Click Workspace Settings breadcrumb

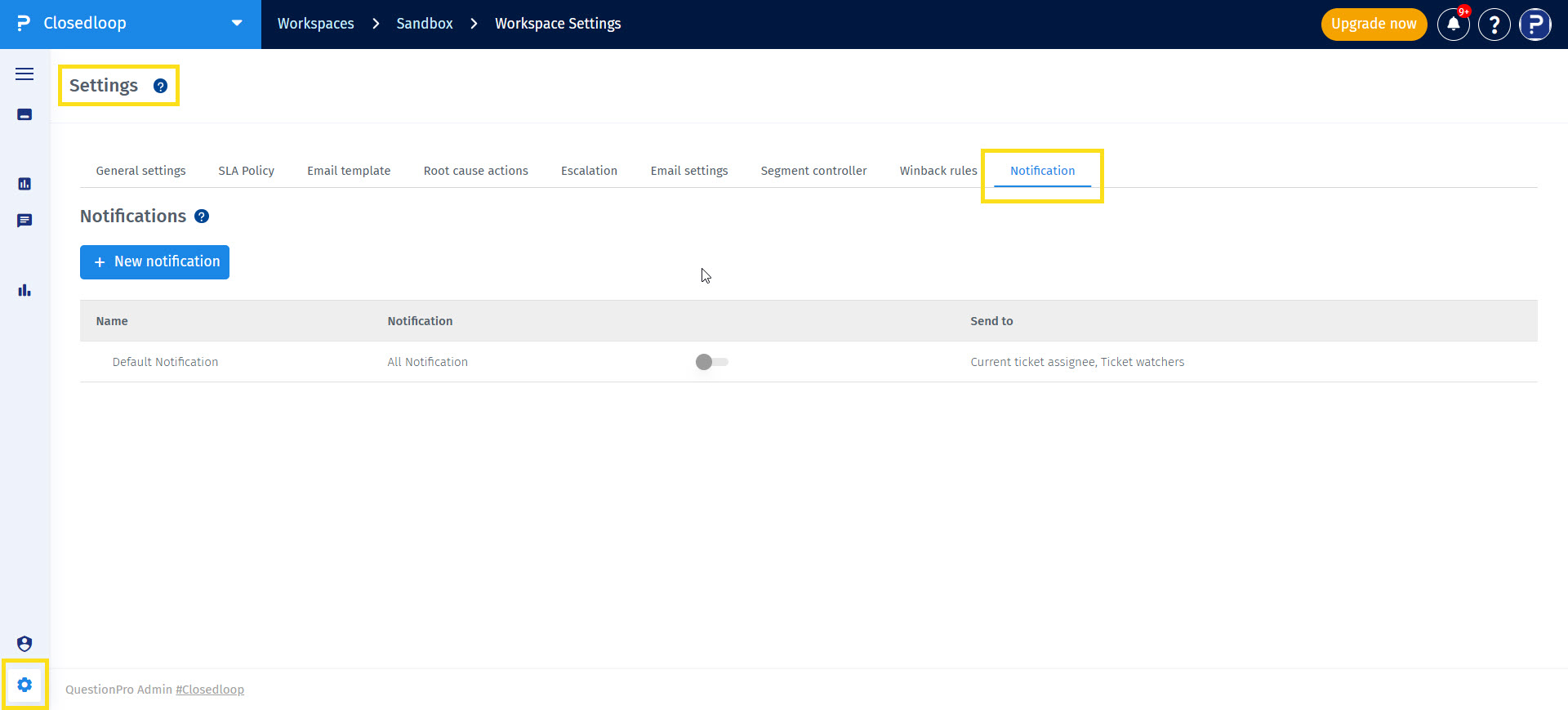coord(558,24)
